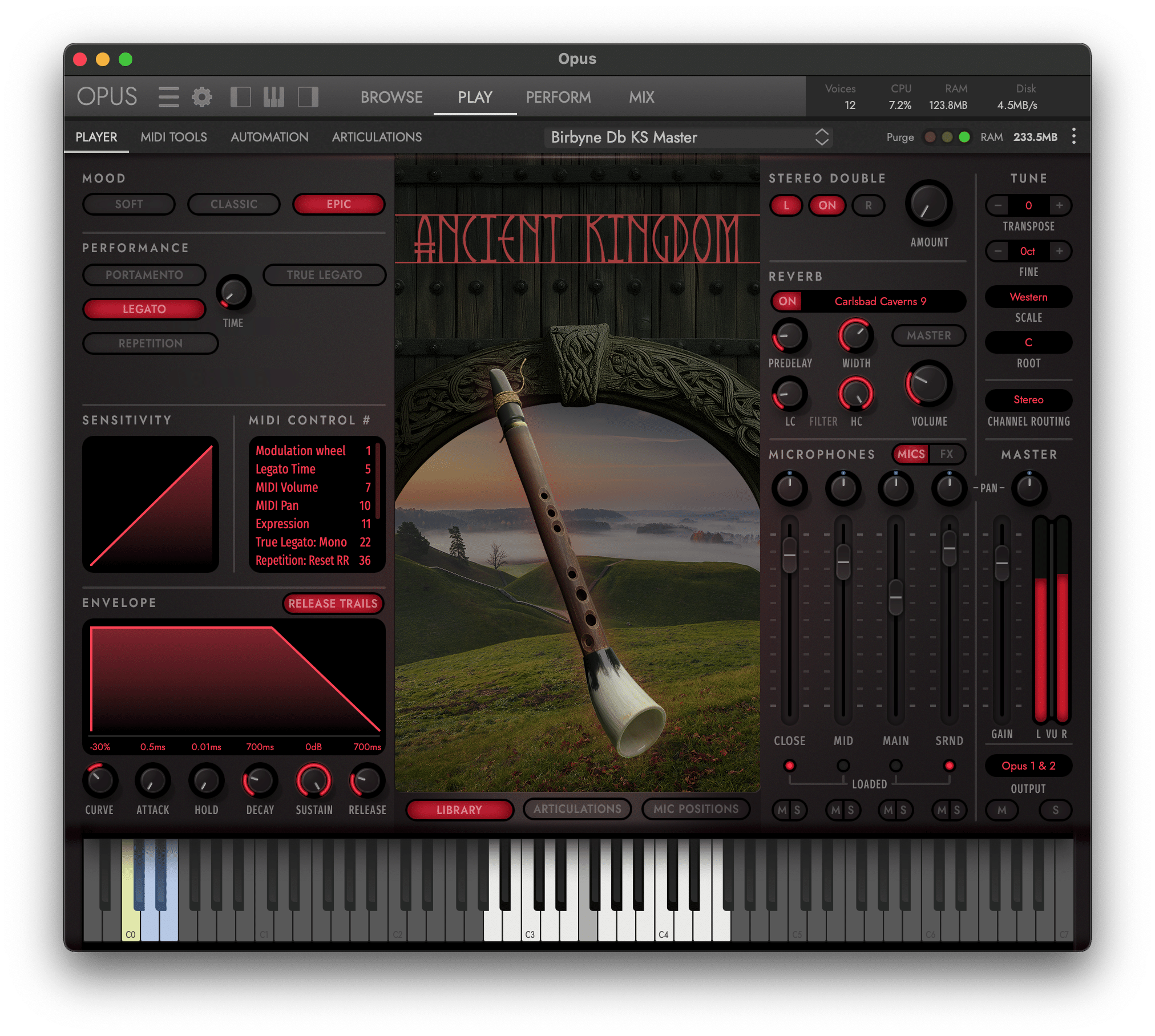The height and width of the screenshot is (1036, 1155).
Task: Open the Western scale dropdown
Action: click(1028, 297)
